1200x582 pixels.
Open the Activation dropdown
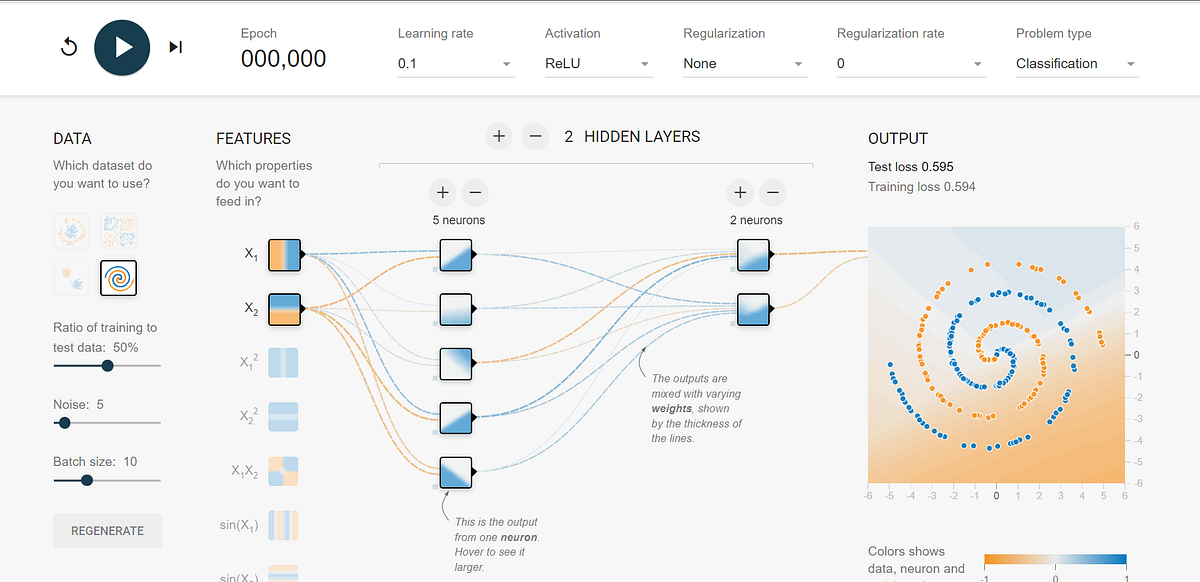click(x=598, y=63)
